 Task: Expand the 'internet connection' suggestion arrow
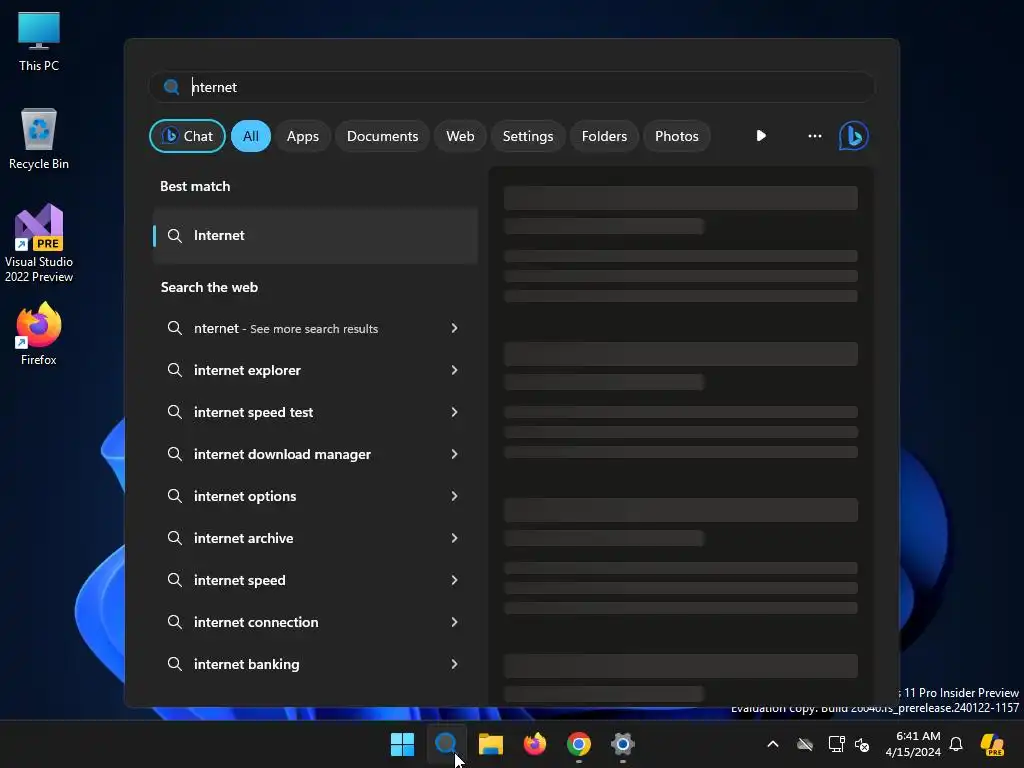click(x=454, y=622)
